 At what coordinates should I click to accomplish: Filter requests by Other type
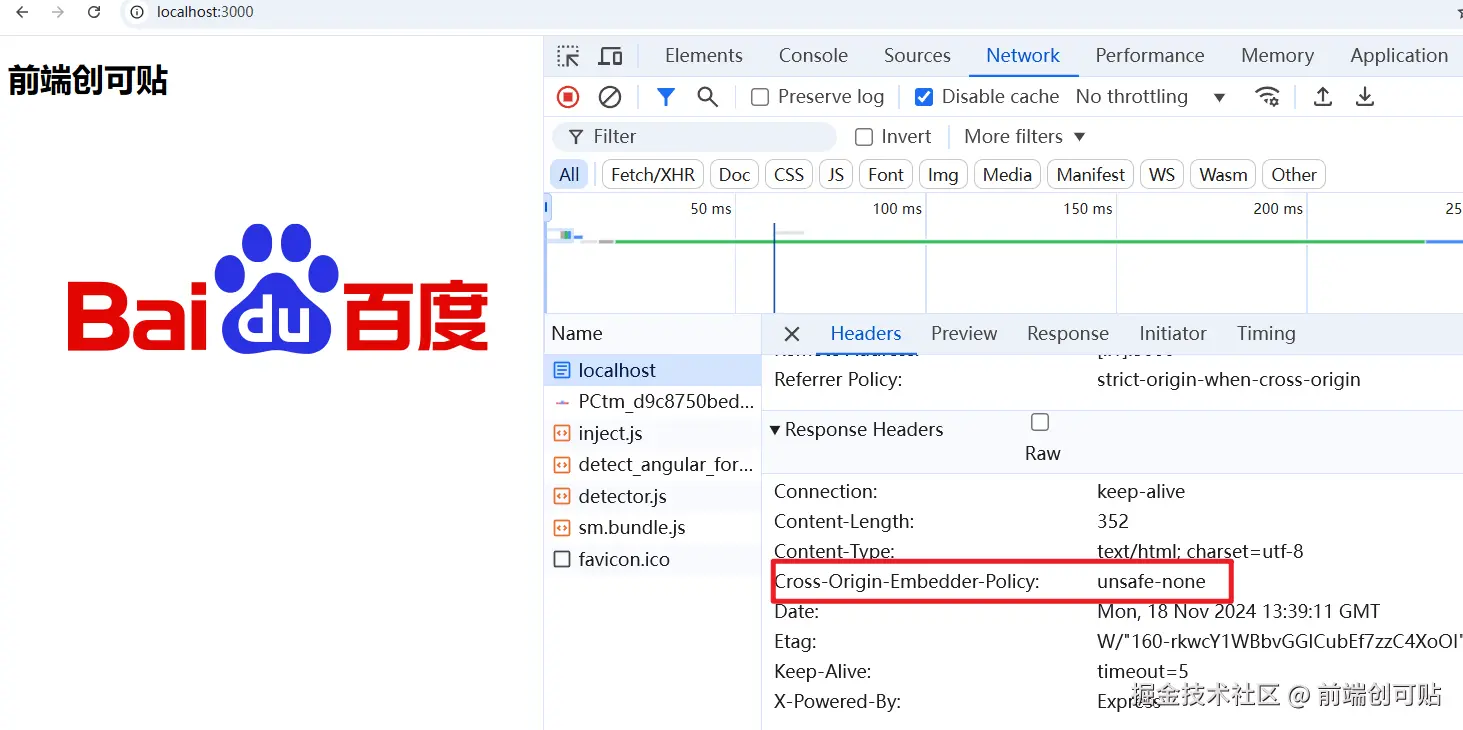[1294, 175]
